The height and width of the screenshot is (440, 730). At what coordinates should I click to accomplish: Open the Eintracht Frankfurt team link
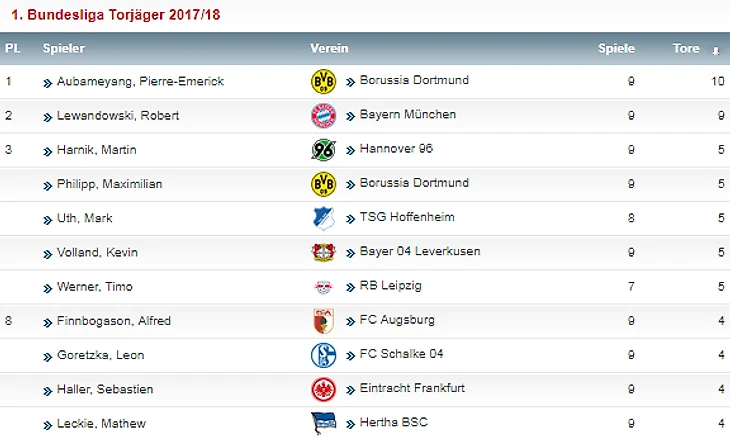coord(412,388)
